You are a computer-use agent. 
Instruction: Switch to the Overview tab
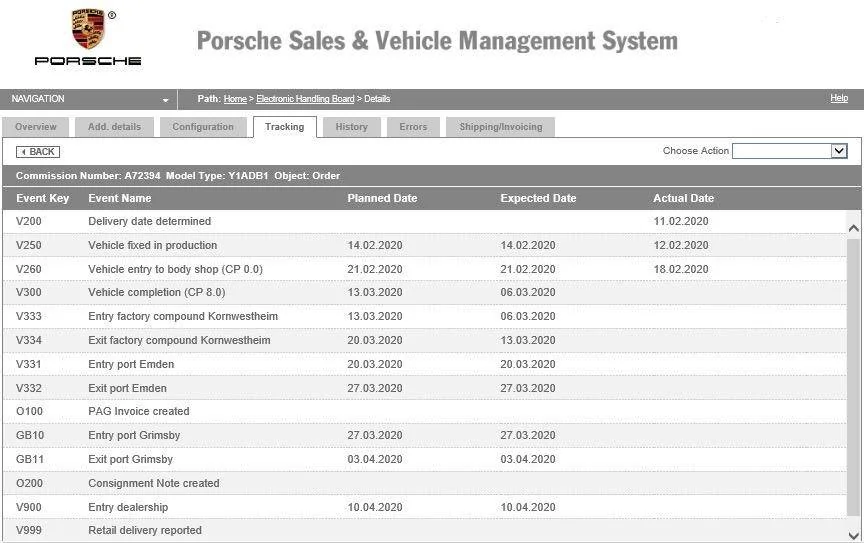tap(36, 127)
